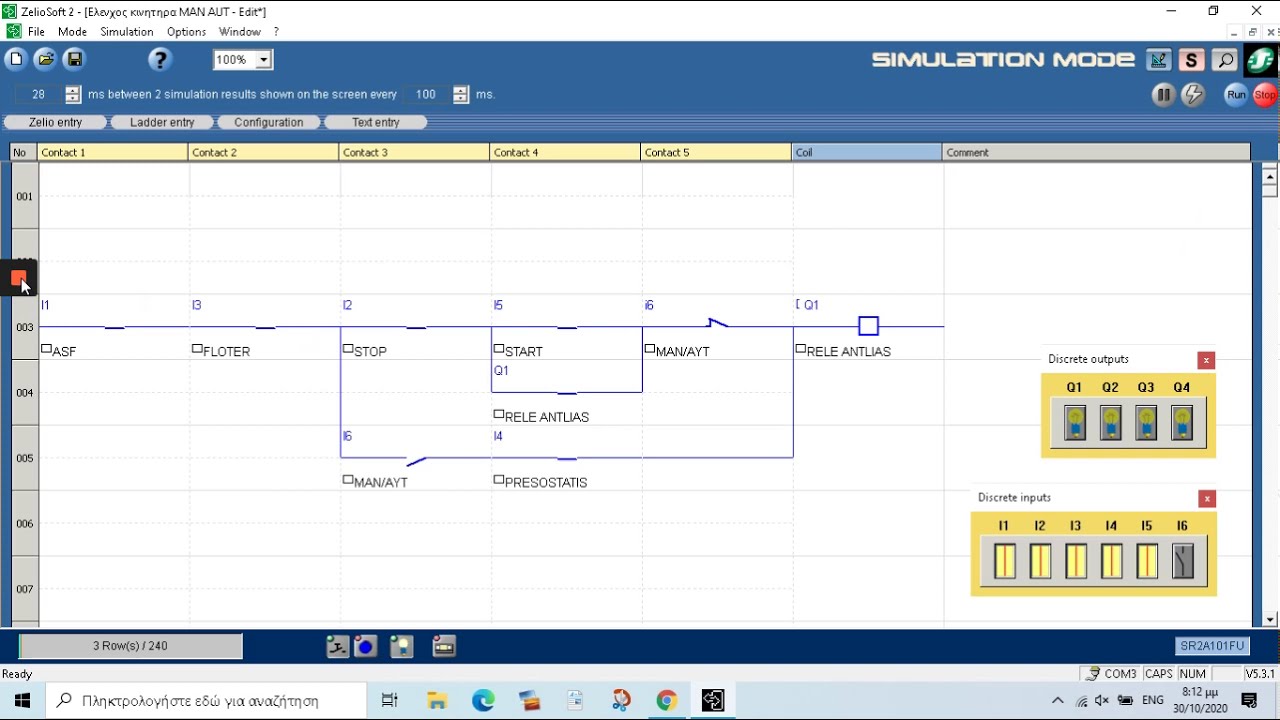Screen dimensions: 1280x720
Task: Switch to Zelio entry tab
Action: [x=56, y=122]
